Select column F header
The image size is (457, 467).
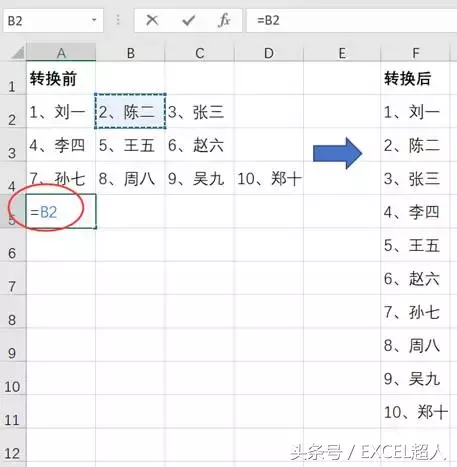click(416, 53)
